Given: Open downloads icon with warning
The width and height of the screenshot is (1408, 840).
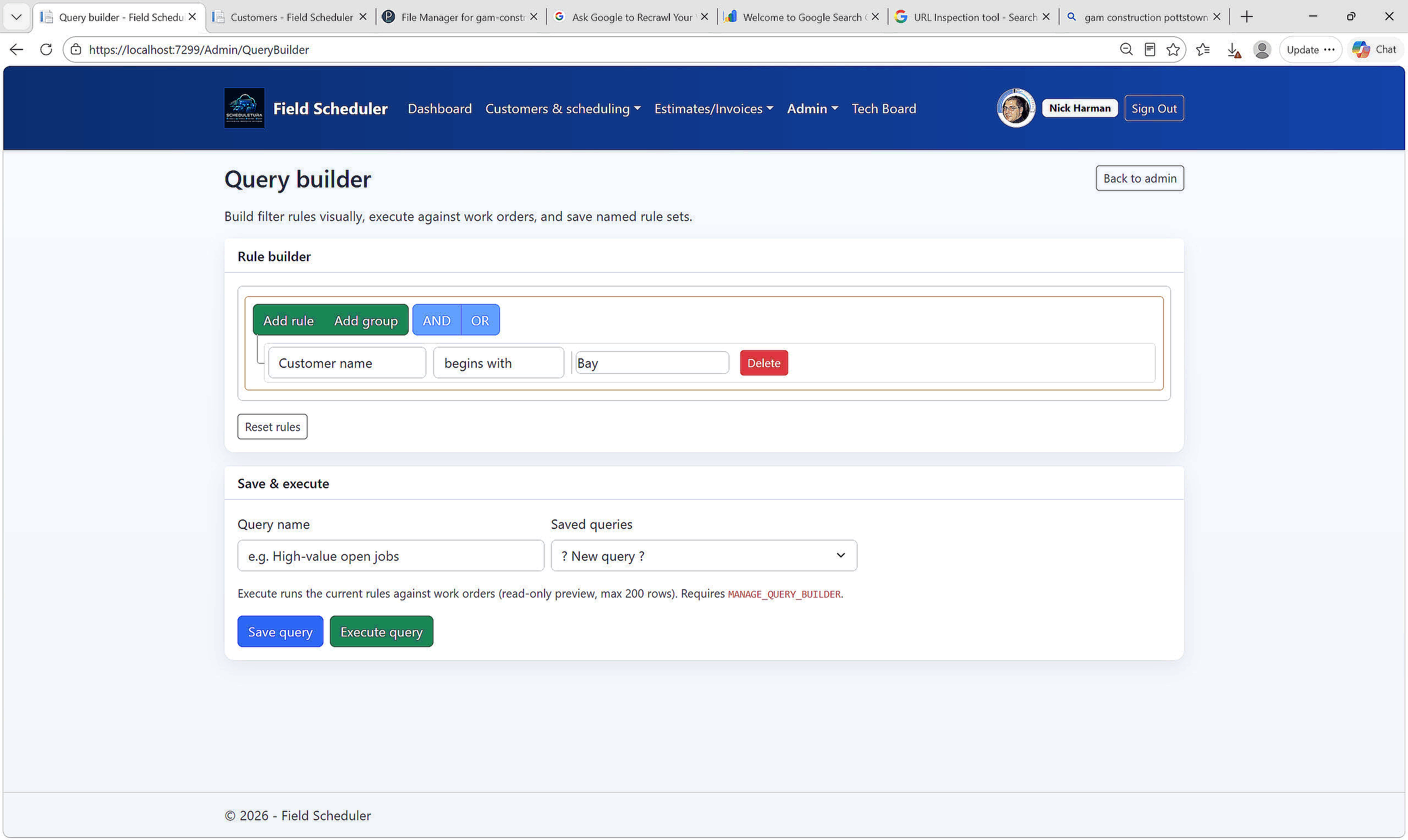Looking at the screenshot, I should click(x=1234, y=50).
